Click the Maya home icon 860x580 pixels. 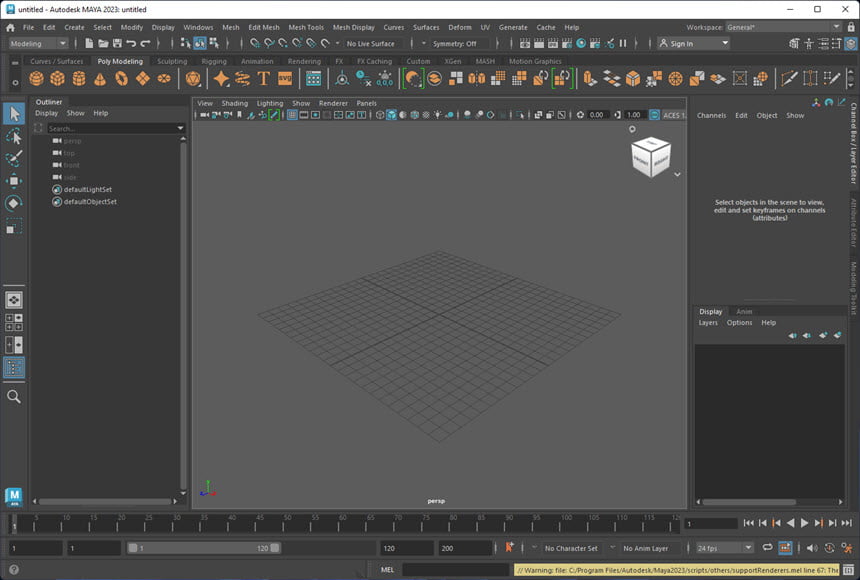(10, 27)
